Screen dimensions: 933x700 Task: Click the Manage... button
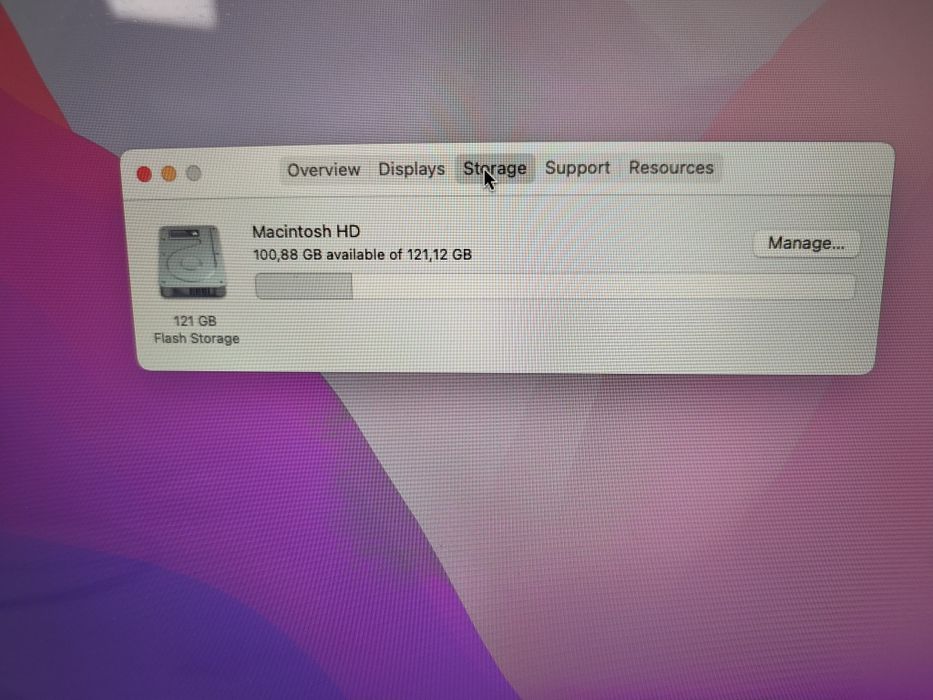806,243
